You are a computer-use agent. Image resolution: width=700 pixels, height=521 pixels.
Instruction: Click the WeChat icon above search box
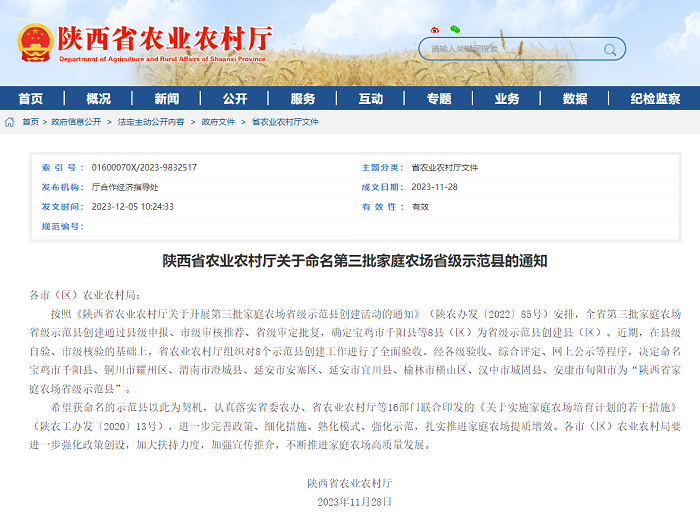tap(455, 30)
